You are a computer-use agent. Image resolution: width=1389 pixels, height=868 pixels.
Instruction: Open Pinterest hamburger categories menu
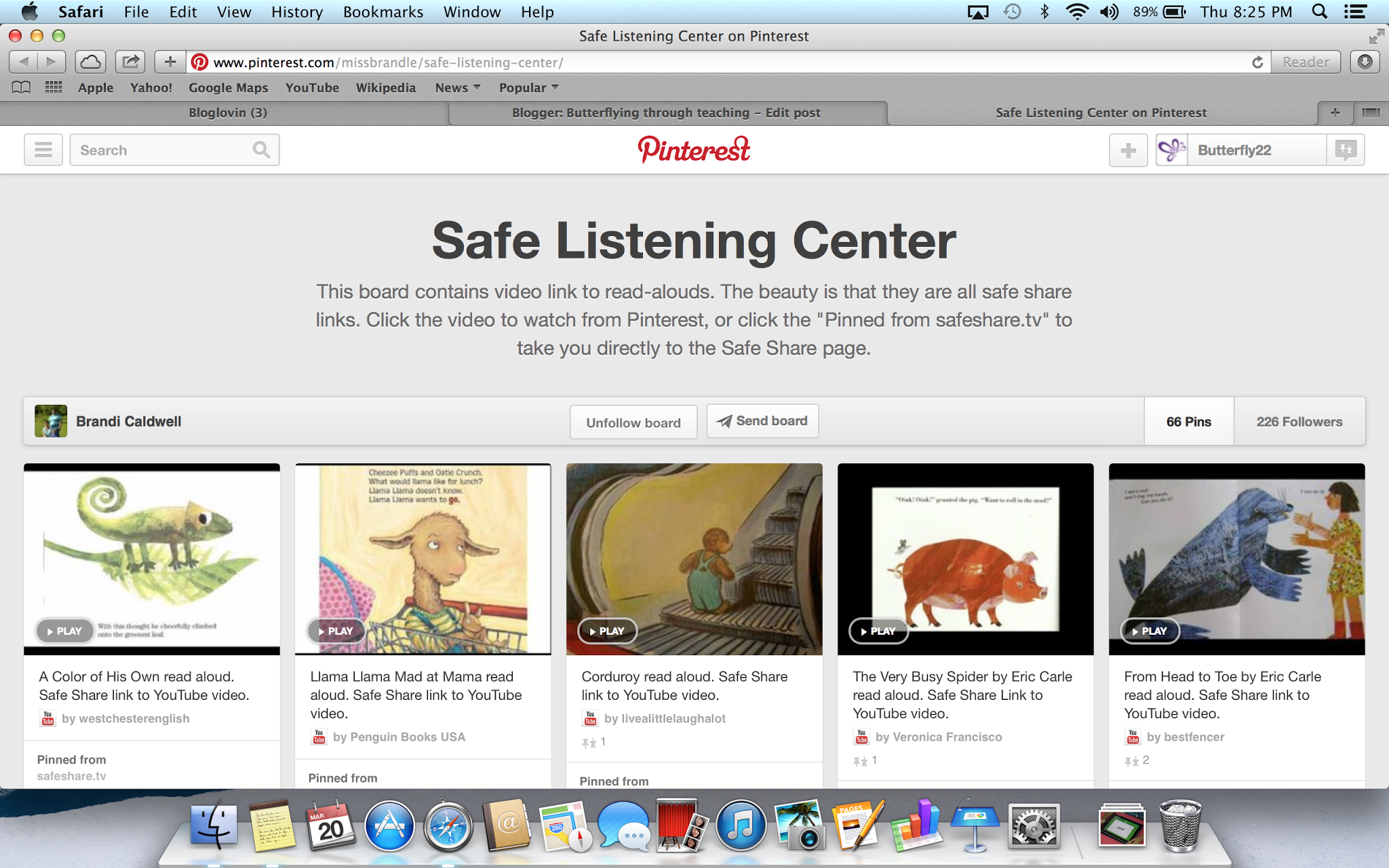click(43, 150)
